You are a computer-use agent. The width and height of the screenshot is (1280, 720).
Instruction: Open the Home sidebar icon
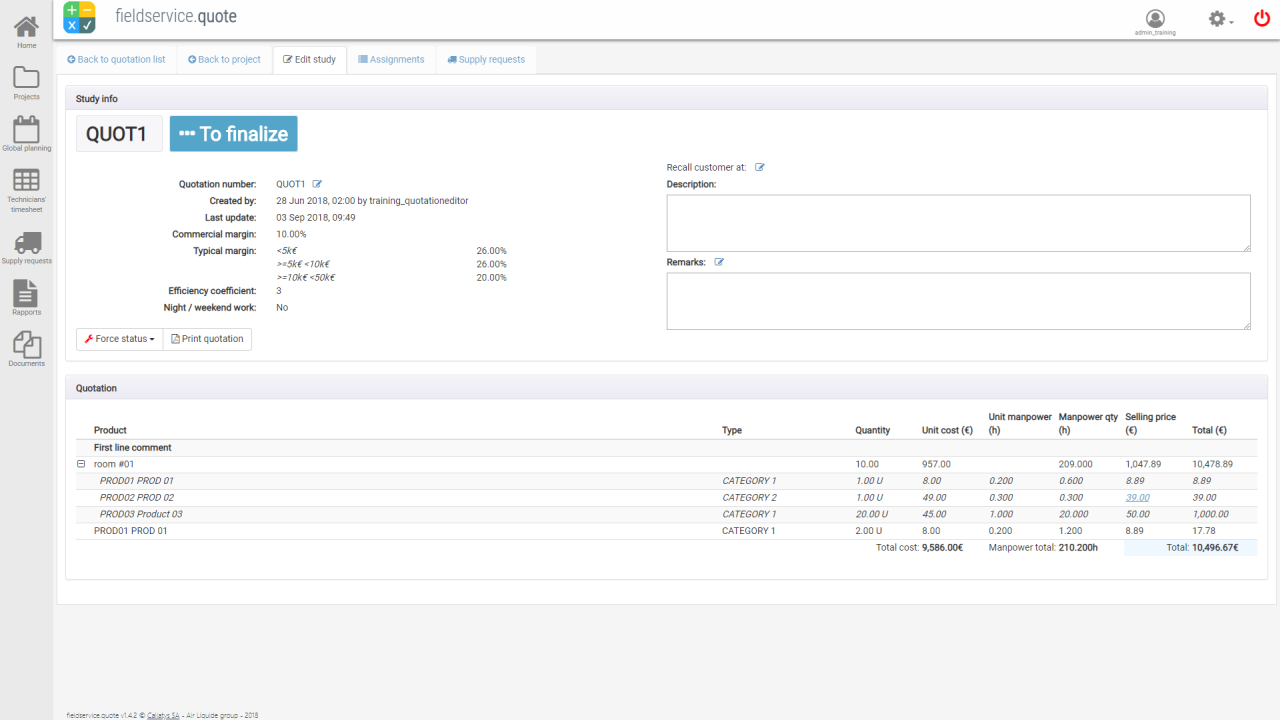[26, 29]
